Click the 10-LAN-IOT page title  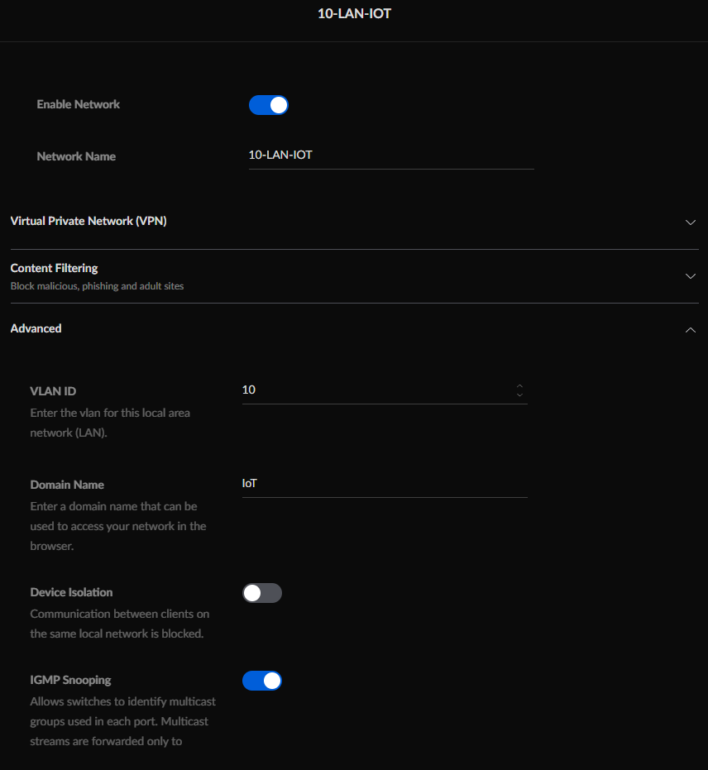(x=353, y=16)
